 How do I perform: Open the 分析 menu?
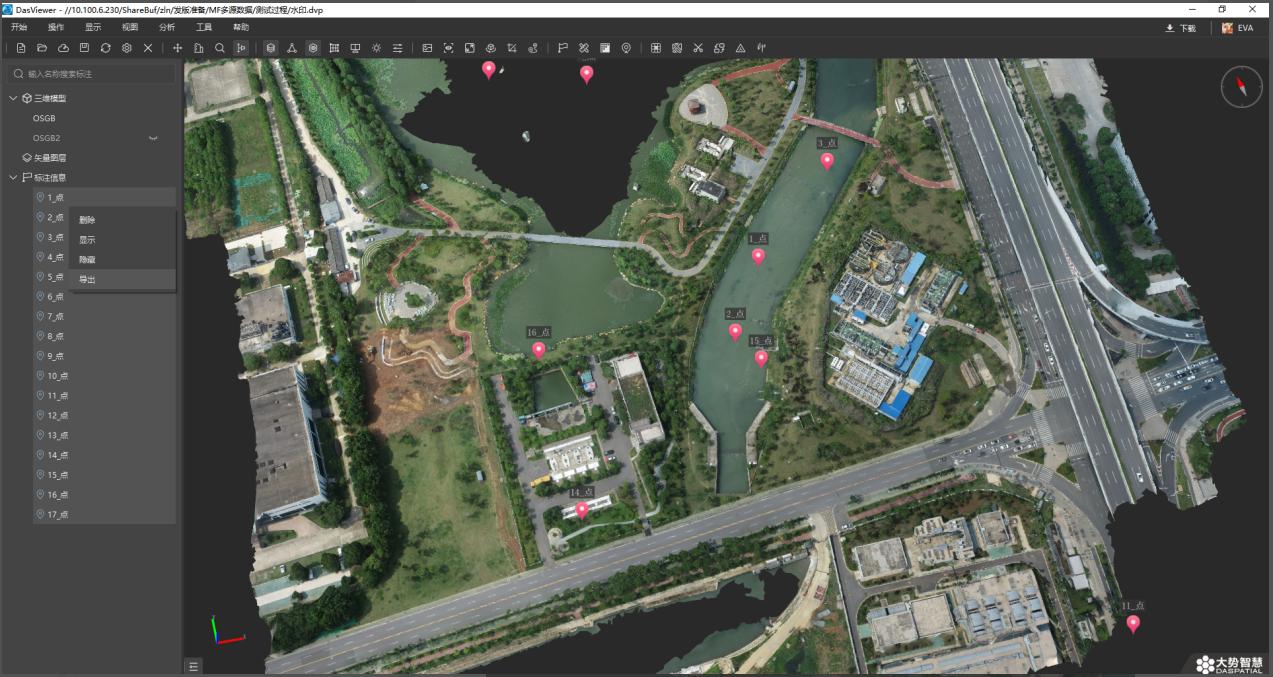[x=167, y=27]
